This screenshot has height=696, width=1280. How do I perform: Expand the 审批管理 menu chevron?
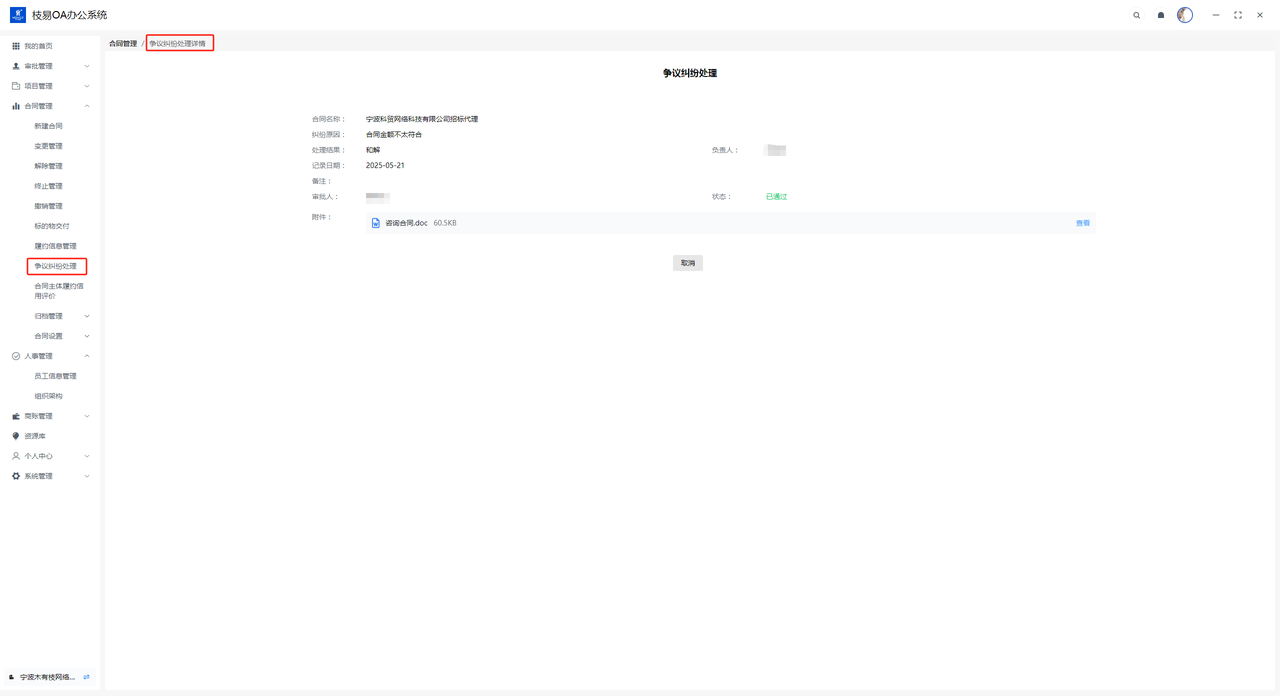coord(87,66)
